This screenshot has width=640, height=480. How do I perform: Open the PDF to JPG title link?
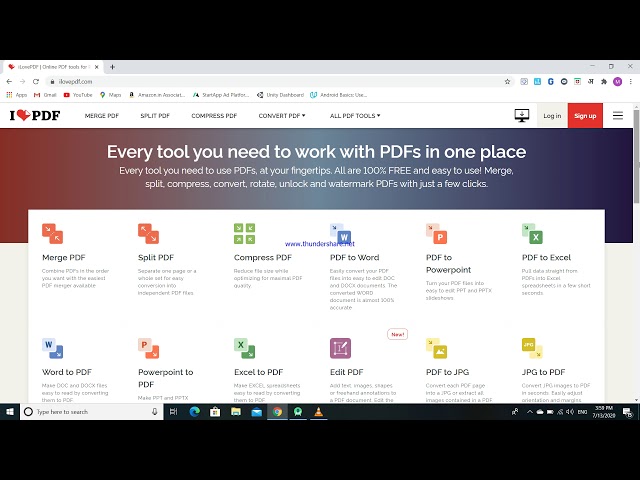[447, 372]
